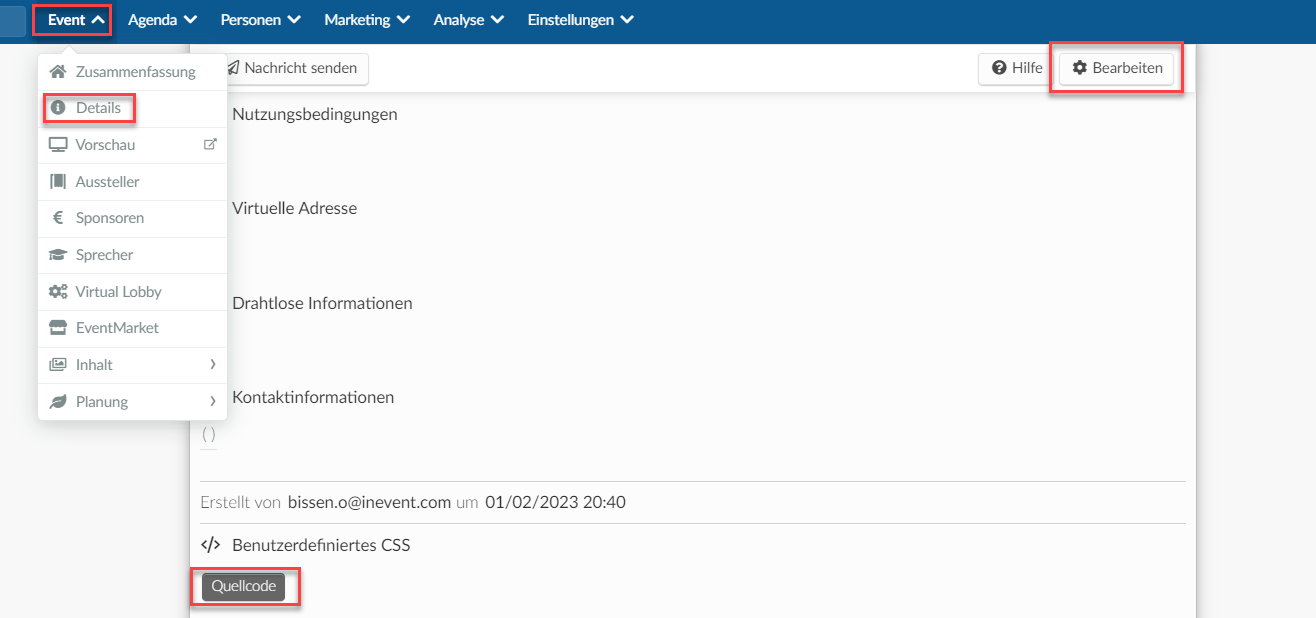Click the Drahtlose Informationen heading
Image resolution: width=1316 pixels, height=618 pixels.
click(322, 303)
